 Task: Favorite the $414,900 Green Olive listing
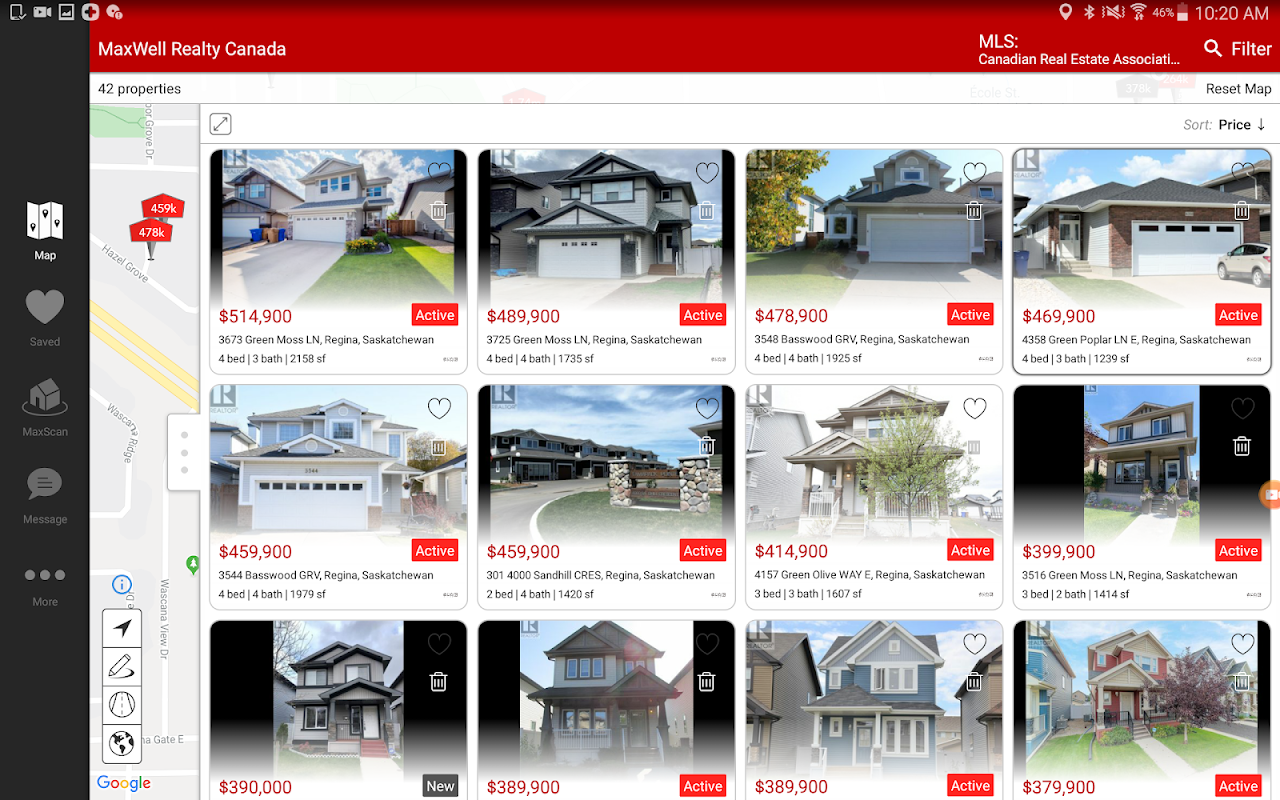pyautogui.click(x=975, y=408)
